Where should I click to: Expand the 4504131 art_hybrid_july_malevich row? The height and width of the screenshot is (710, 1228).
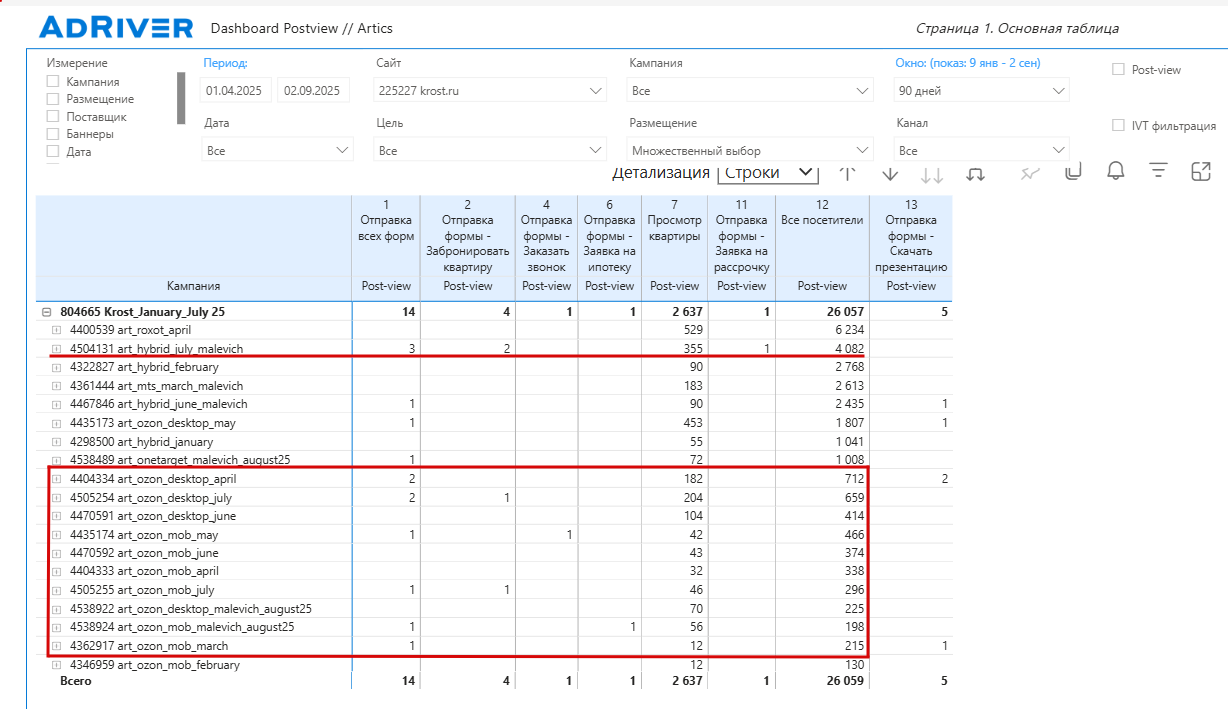(x=56, y=349)
